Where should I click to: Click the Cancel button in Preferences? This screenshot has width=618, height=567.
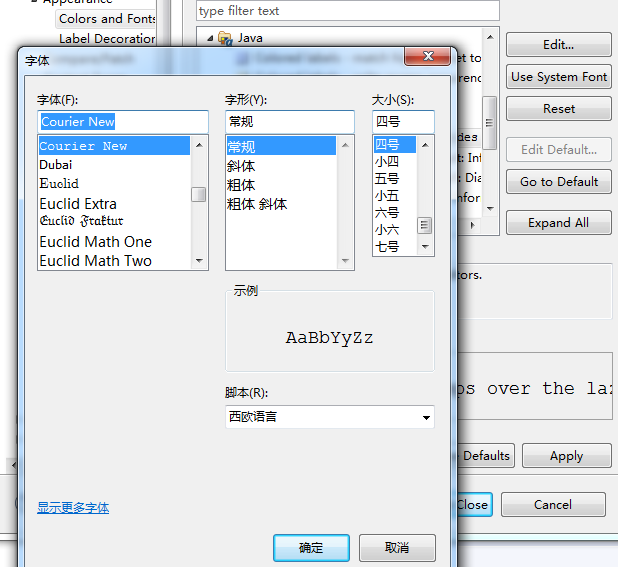(x=553, y=504)
